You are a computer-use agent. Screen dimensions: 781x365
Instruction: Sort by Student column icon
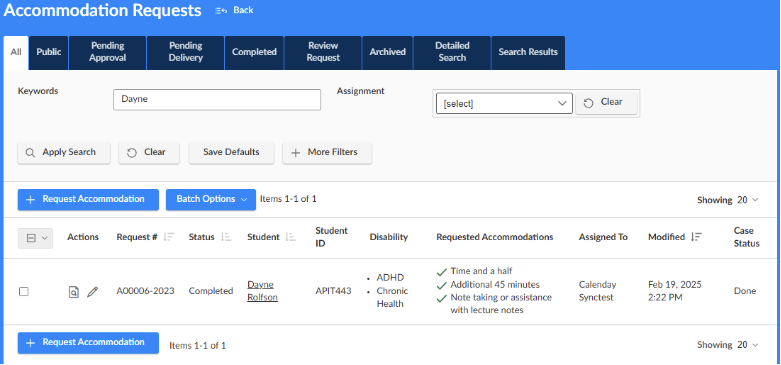point(291,237)
